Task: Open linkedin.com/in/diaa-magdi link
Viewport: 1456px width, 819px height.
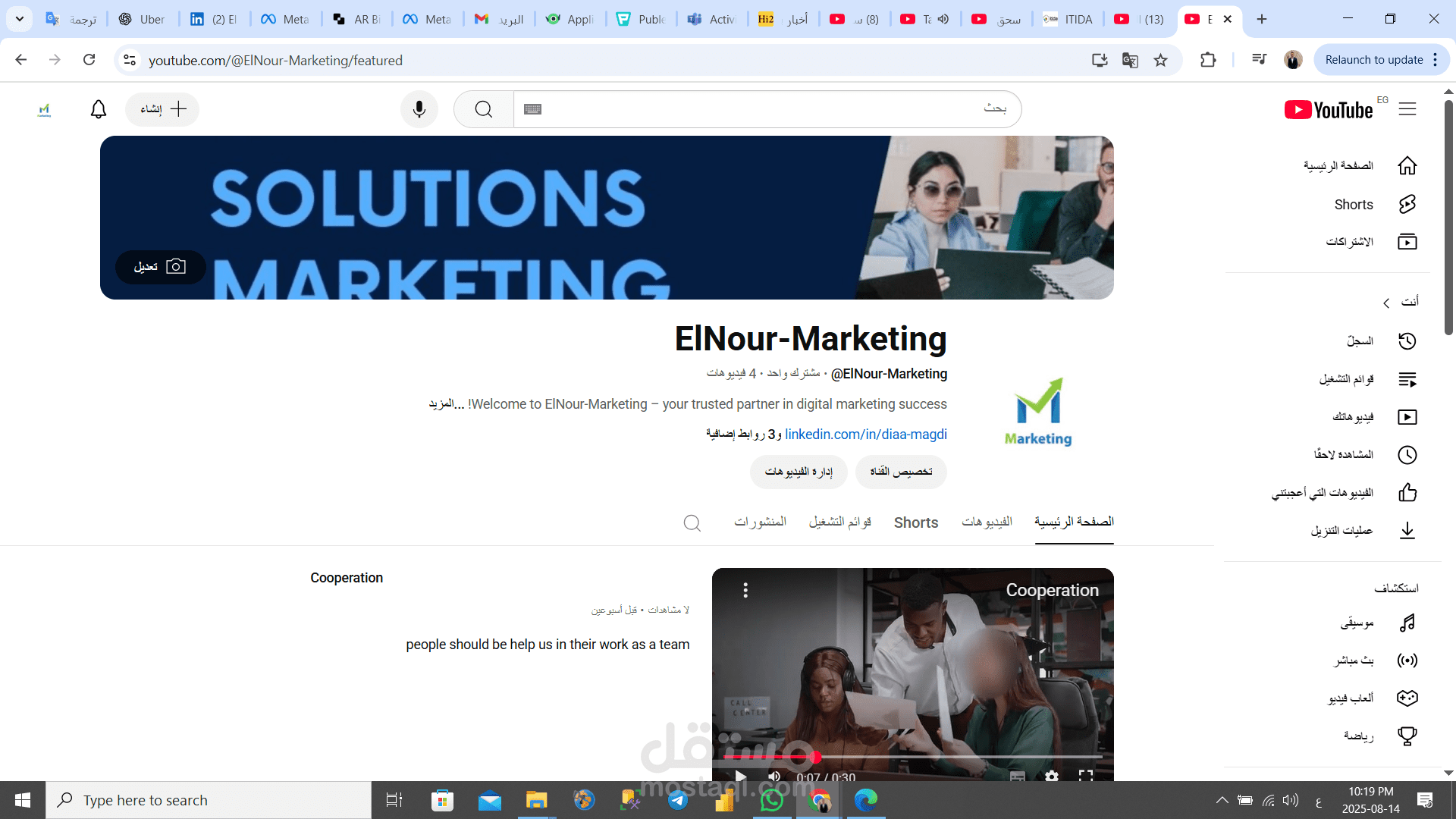Action: click(866, 434)
